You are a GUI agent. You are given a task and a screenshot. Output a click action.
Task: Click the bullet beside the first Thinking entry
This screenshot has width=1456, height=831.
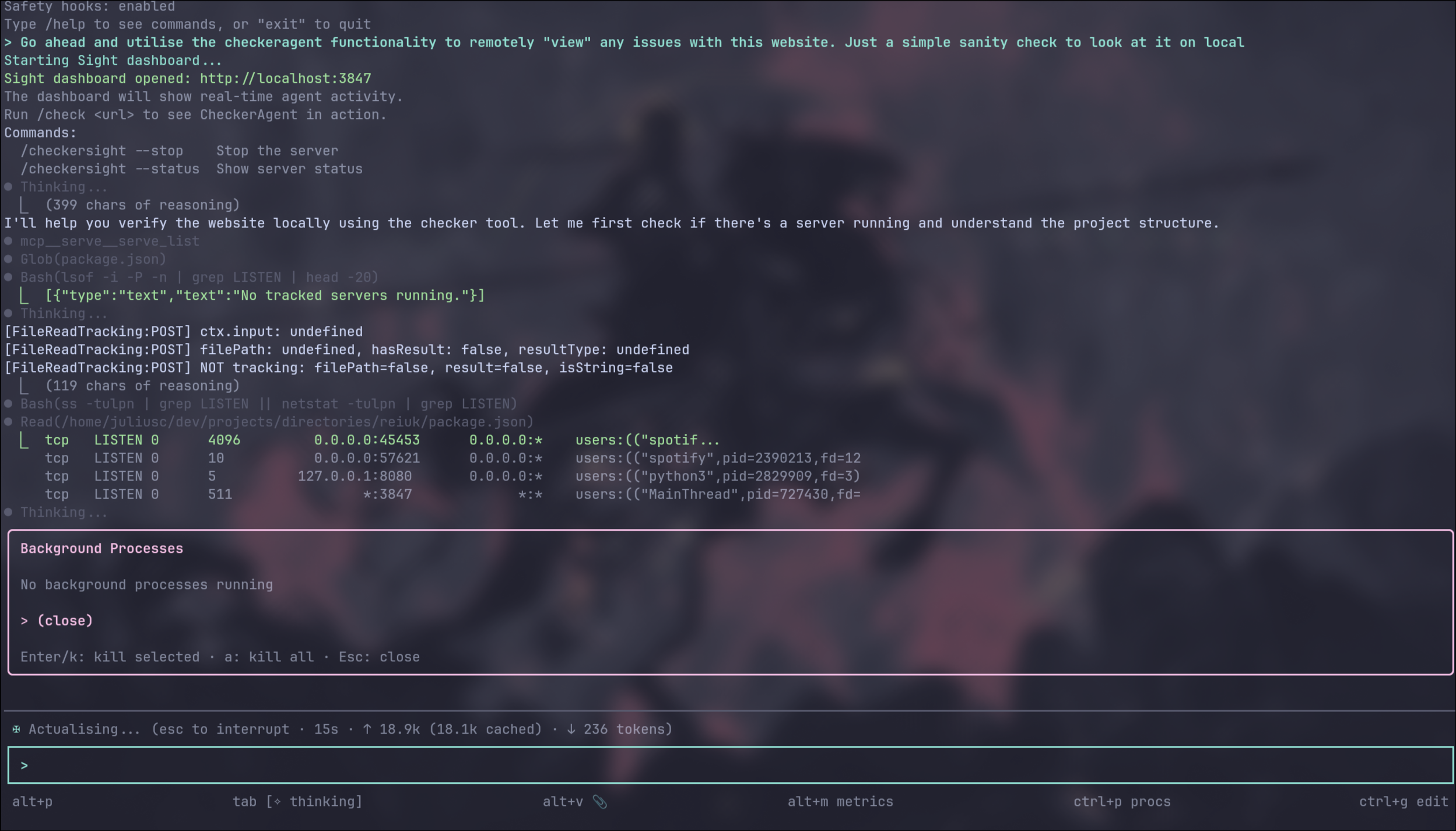point(8,187)
